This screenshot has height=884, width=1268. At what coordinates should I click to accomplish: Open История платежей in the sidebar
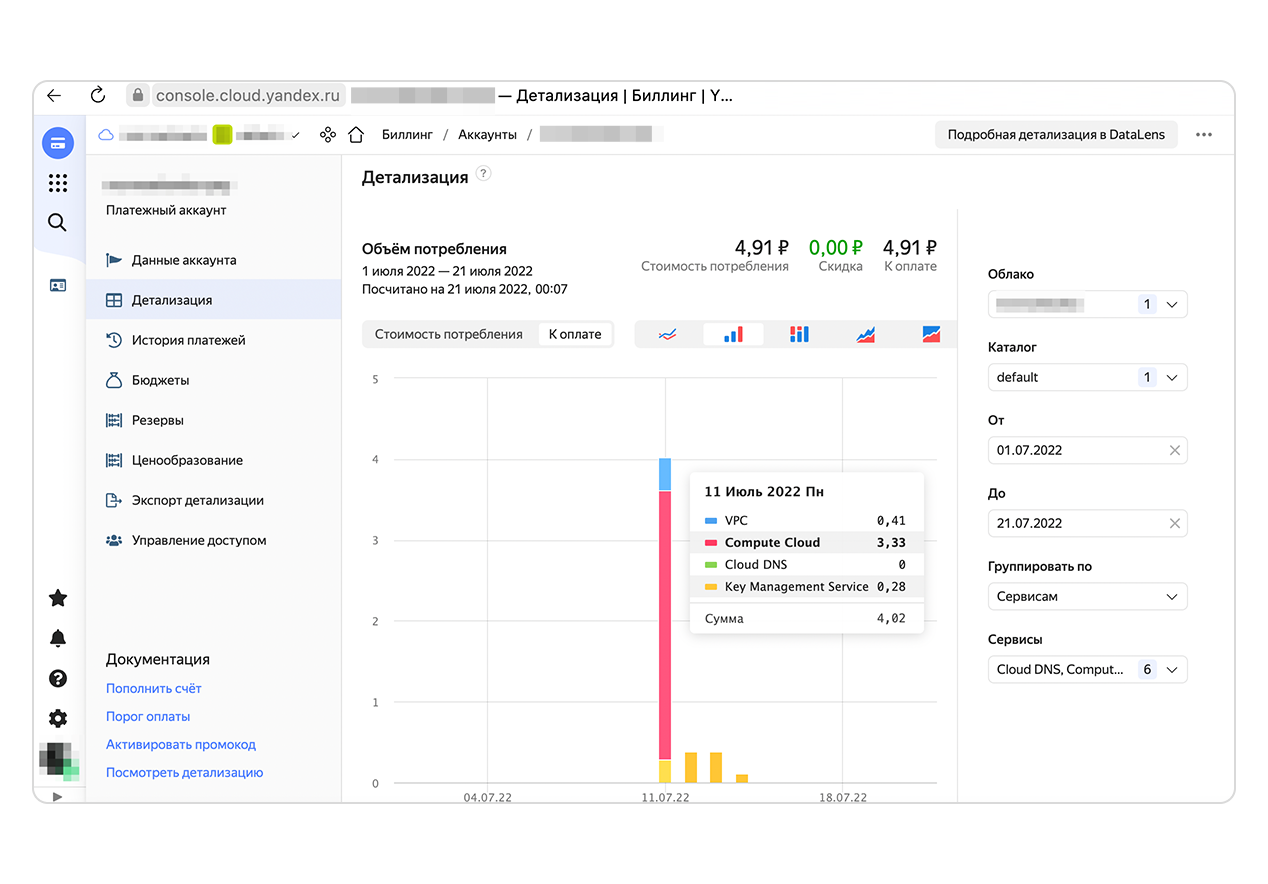[x=213, y=340]
